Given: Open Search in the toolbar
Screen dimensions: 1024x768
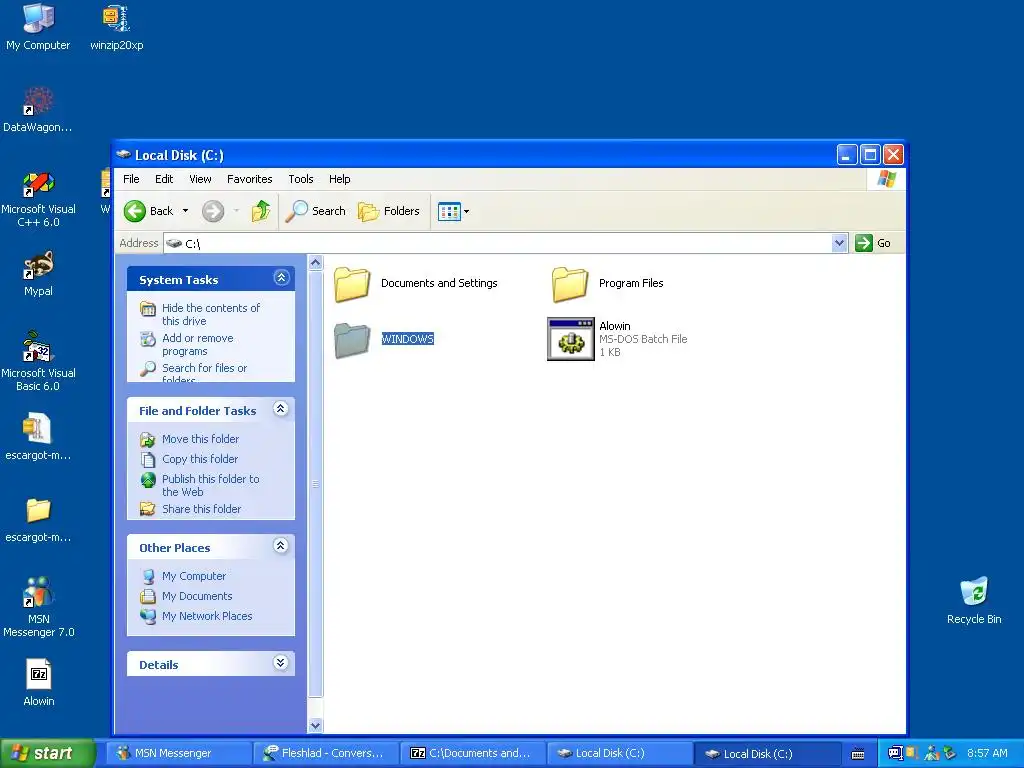Looking at the screenshot, I should (x=315, y=211).
